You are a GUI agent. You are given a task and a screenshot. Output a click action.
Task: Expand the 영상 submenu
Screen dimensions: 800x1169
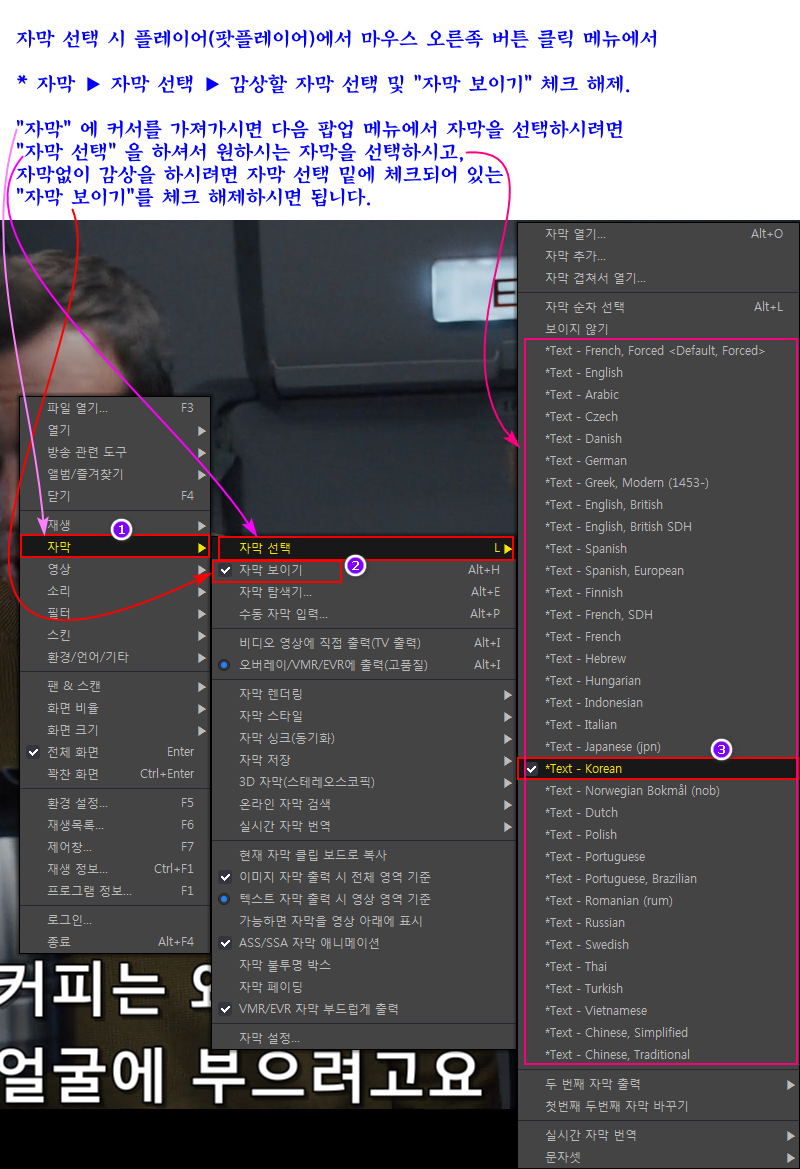pyautogui.click(x=115, y=569)
